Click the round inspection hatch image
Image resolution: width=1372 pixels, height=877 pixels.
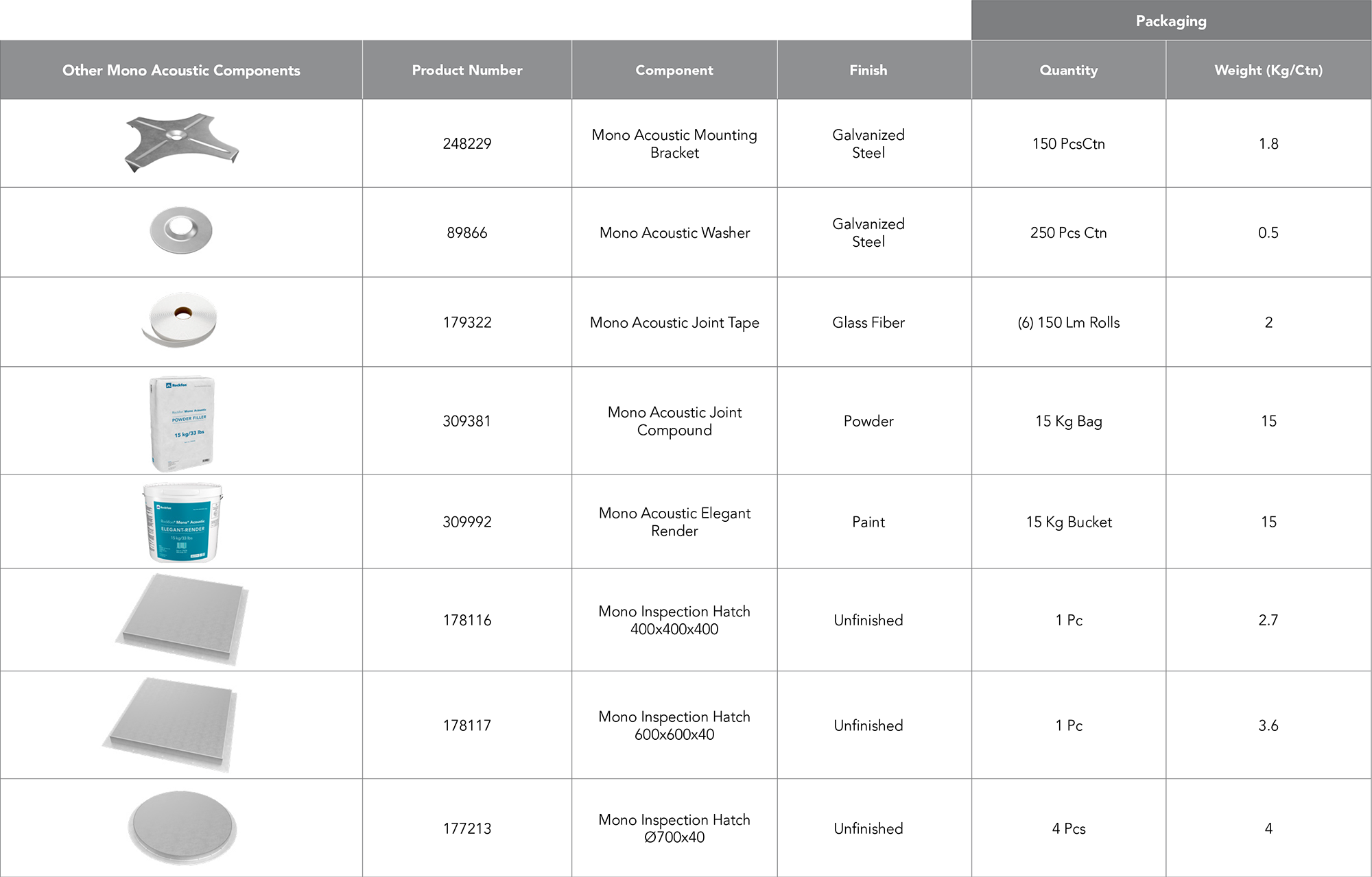tap(182, 828)
